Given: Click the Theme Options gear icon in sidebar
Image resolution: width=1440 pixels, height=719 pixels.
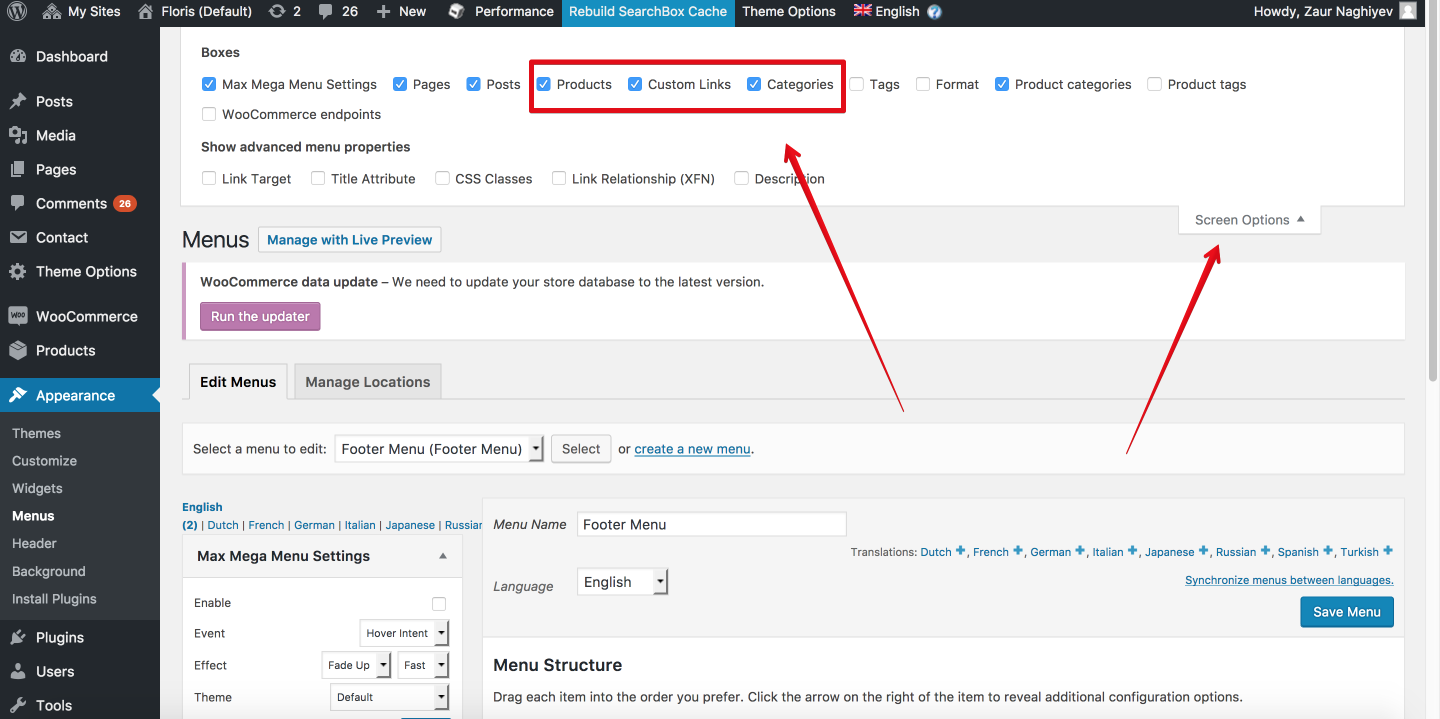Looking at the screenshot, I should coord(18,271).
